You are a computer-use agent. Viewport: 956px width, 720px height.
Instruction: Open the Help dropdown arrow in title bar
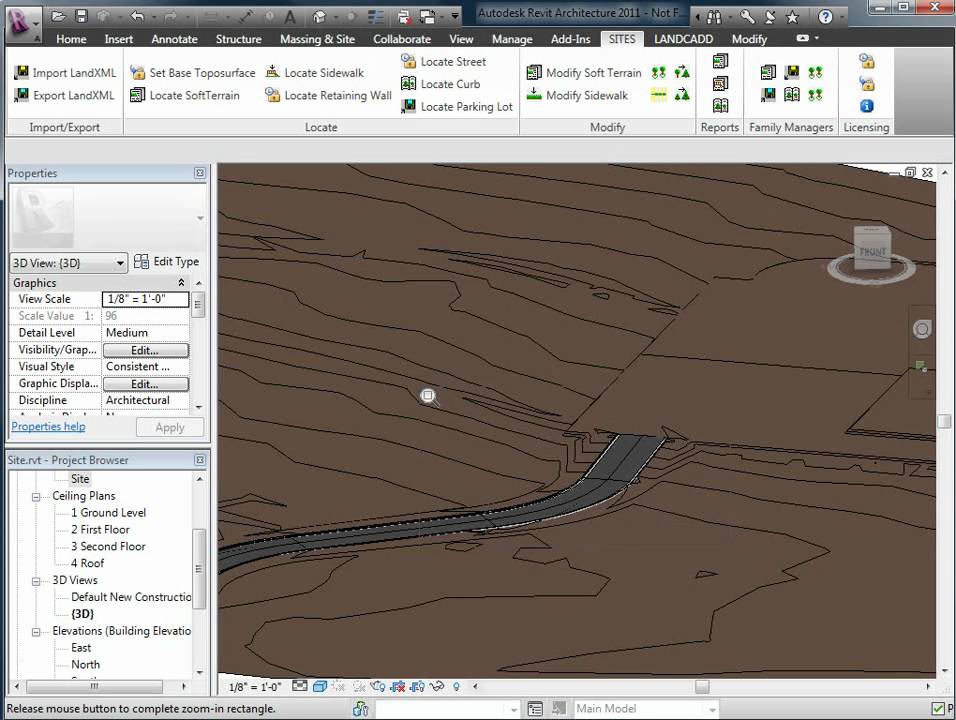[x=842, y=17]
